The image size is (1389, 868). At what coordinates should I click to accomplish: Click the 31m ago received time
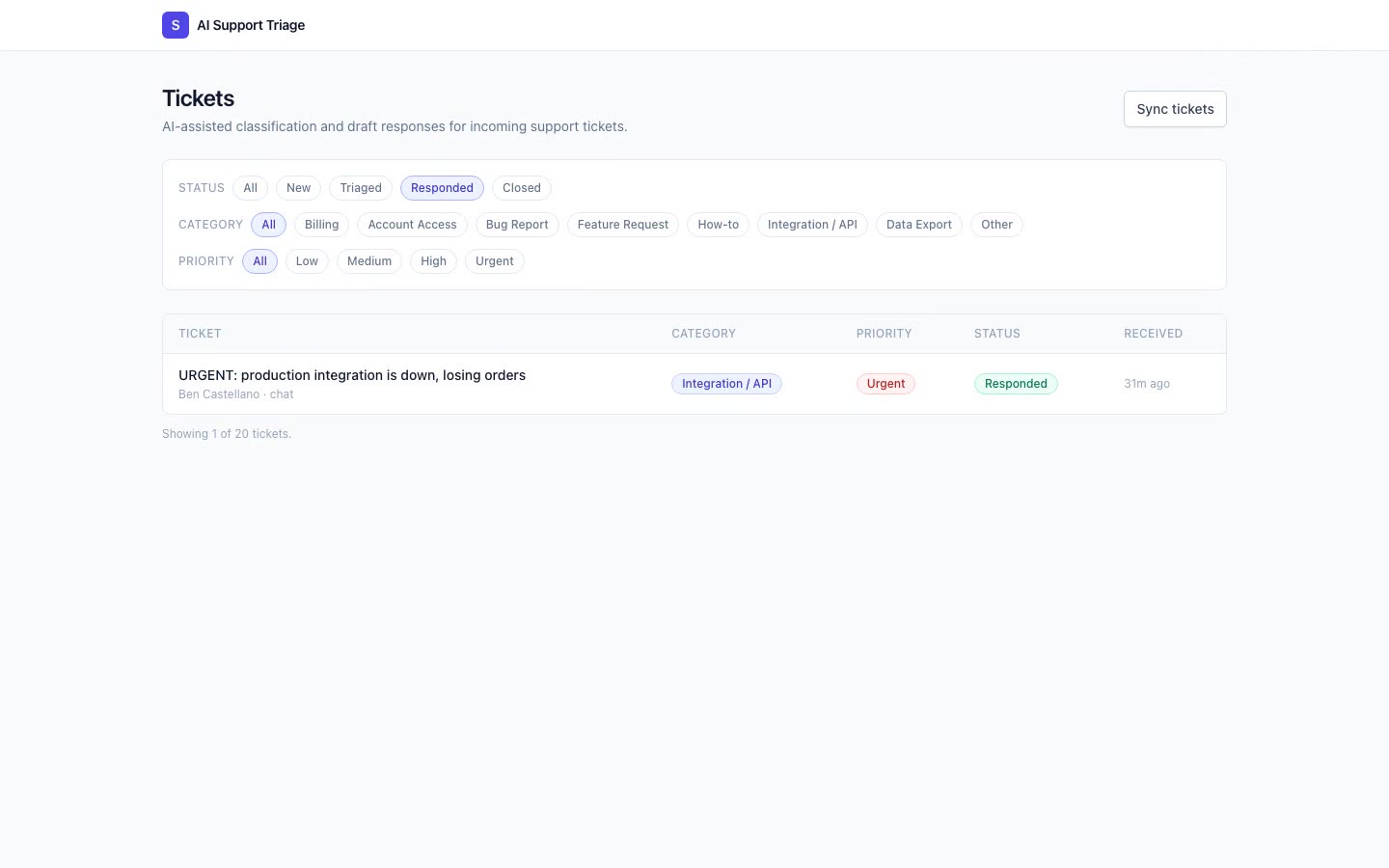(1147, 384)
